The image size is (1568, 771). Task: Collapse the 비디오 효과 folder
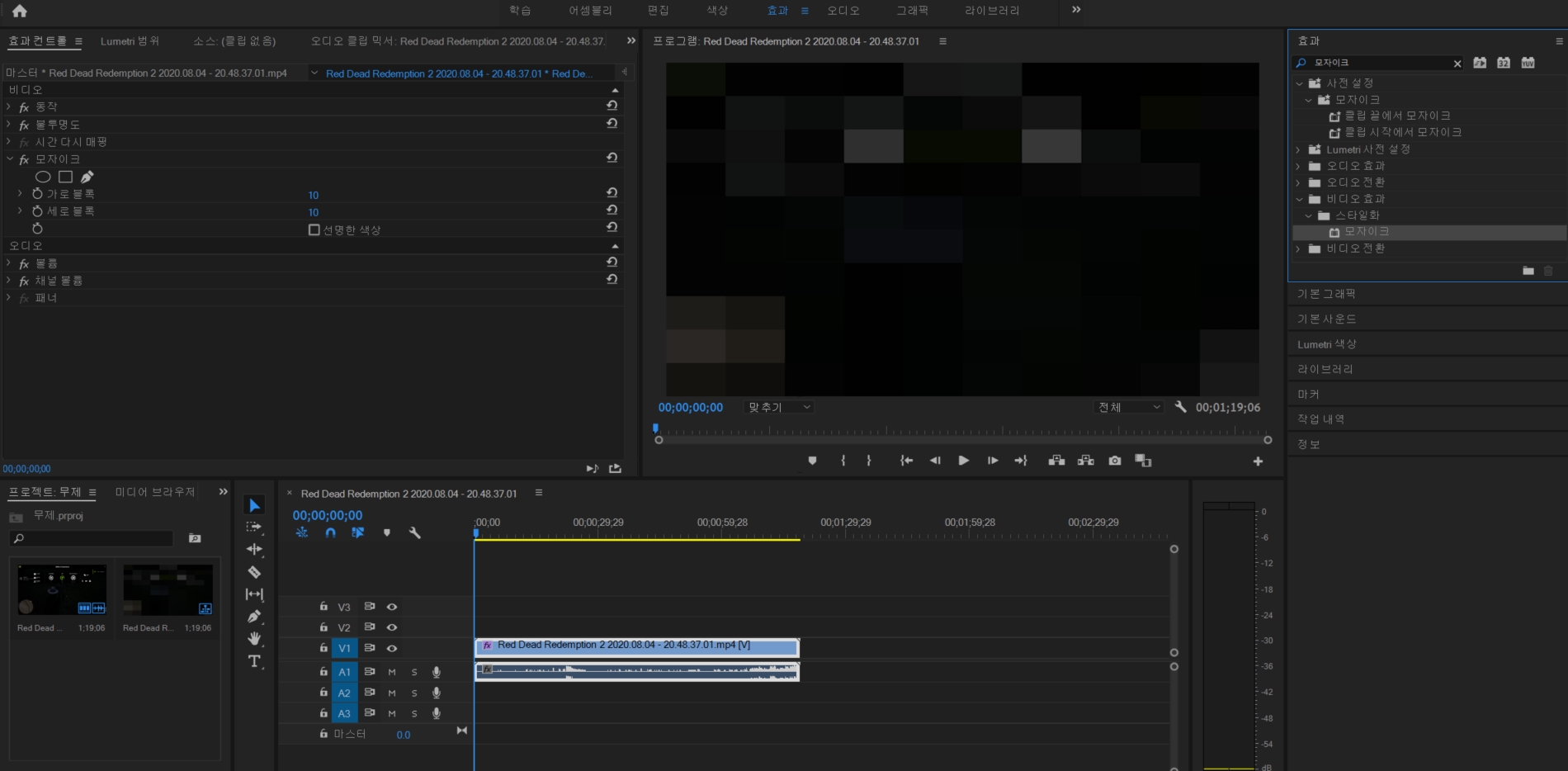pyautogui.click(x=1298, y=199)
